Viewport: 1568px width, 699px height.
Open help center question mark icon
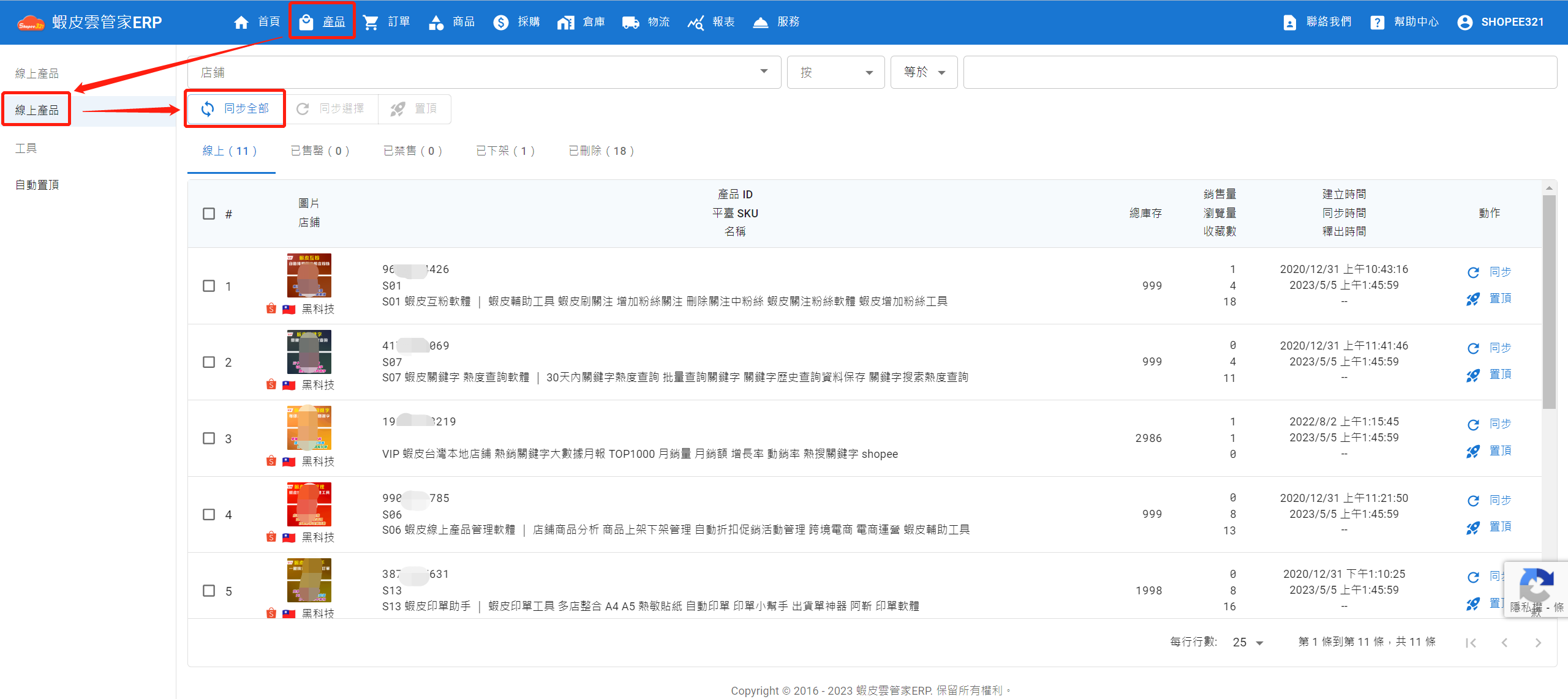[1377, 23]
